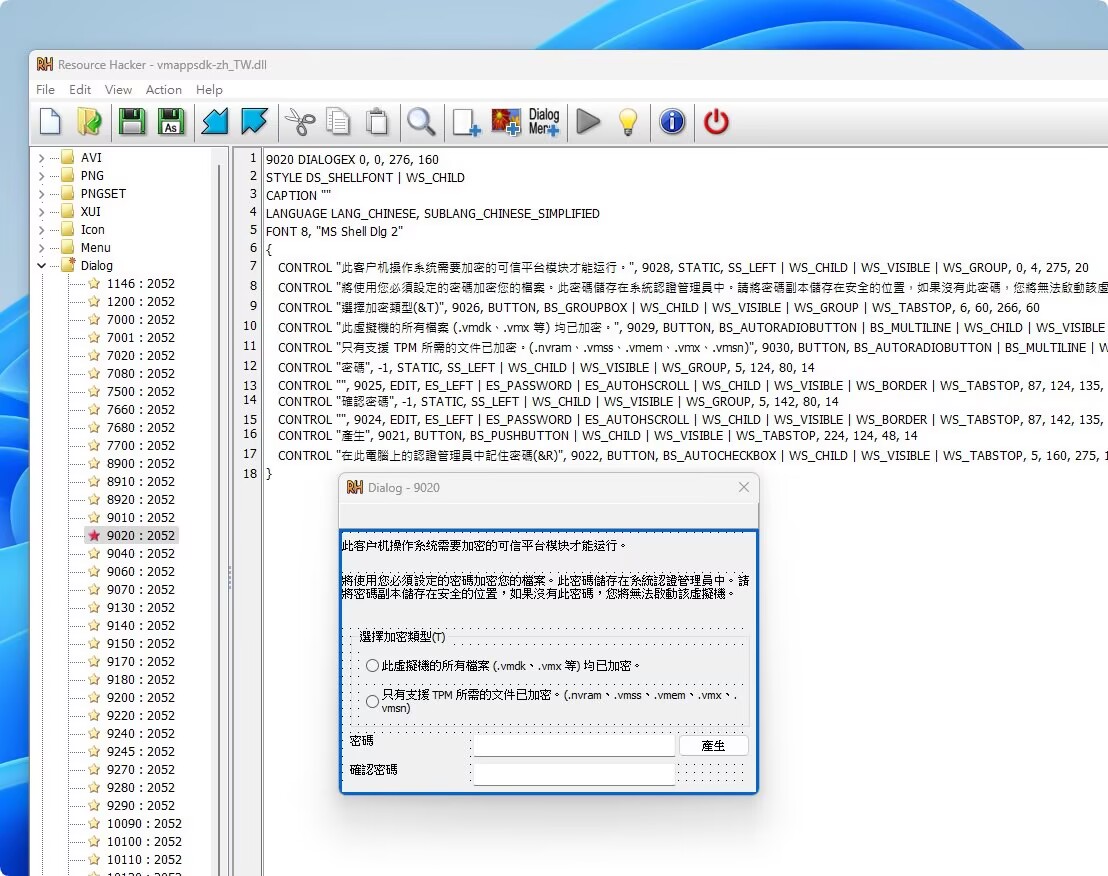
Task: Open the Action menu
Action: pyautogui.click(x=163, y=90)
